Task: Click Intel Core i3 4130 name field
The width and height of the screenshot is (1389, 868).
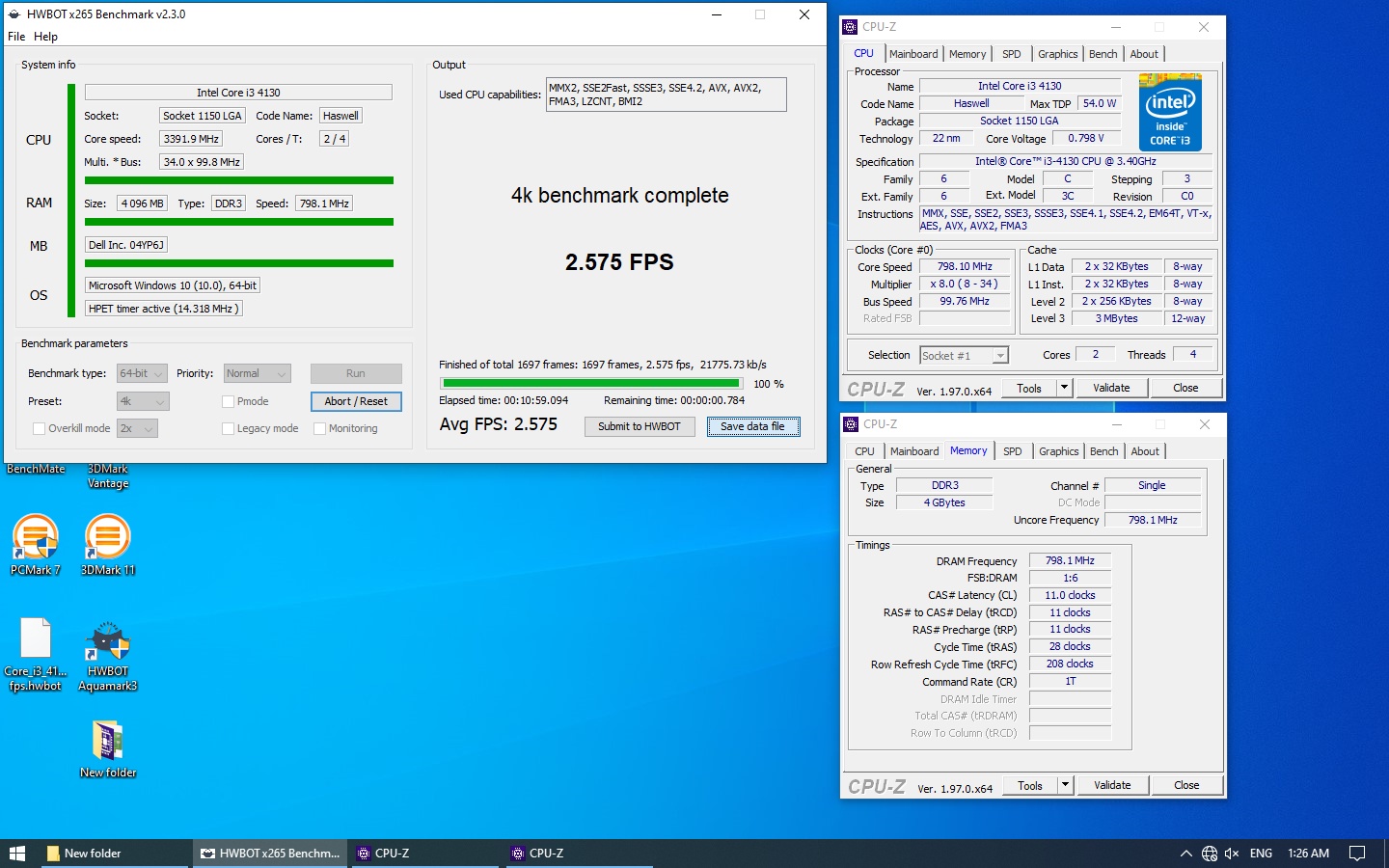Action: pos(238,93)
